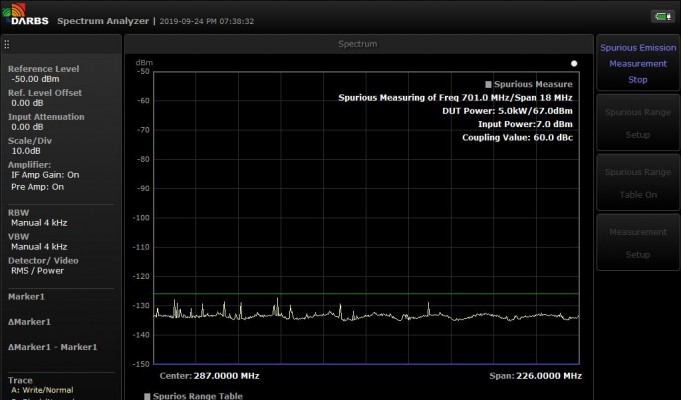Toggle Pre Amp: On
Image resolution: width=681 pixels, height=400 pixels.
click(37, 187)
